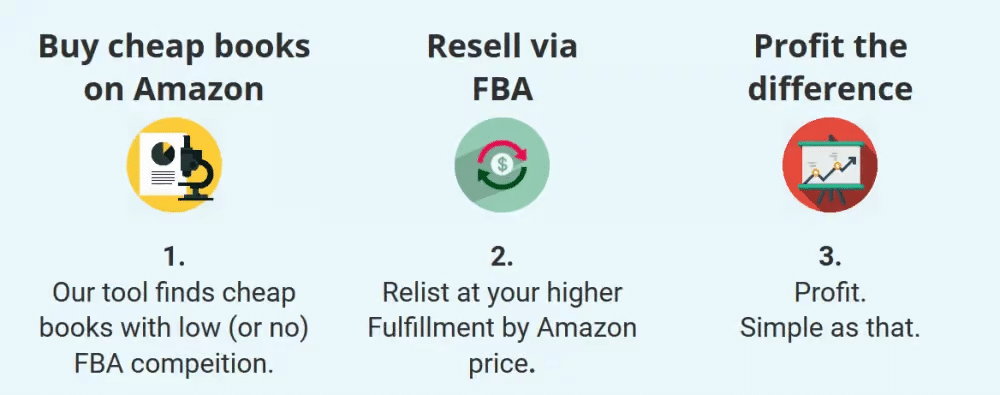Click 'Our tool finds cheap books' description
This screenshot has width=1000, height=395.
coord(174,310)
